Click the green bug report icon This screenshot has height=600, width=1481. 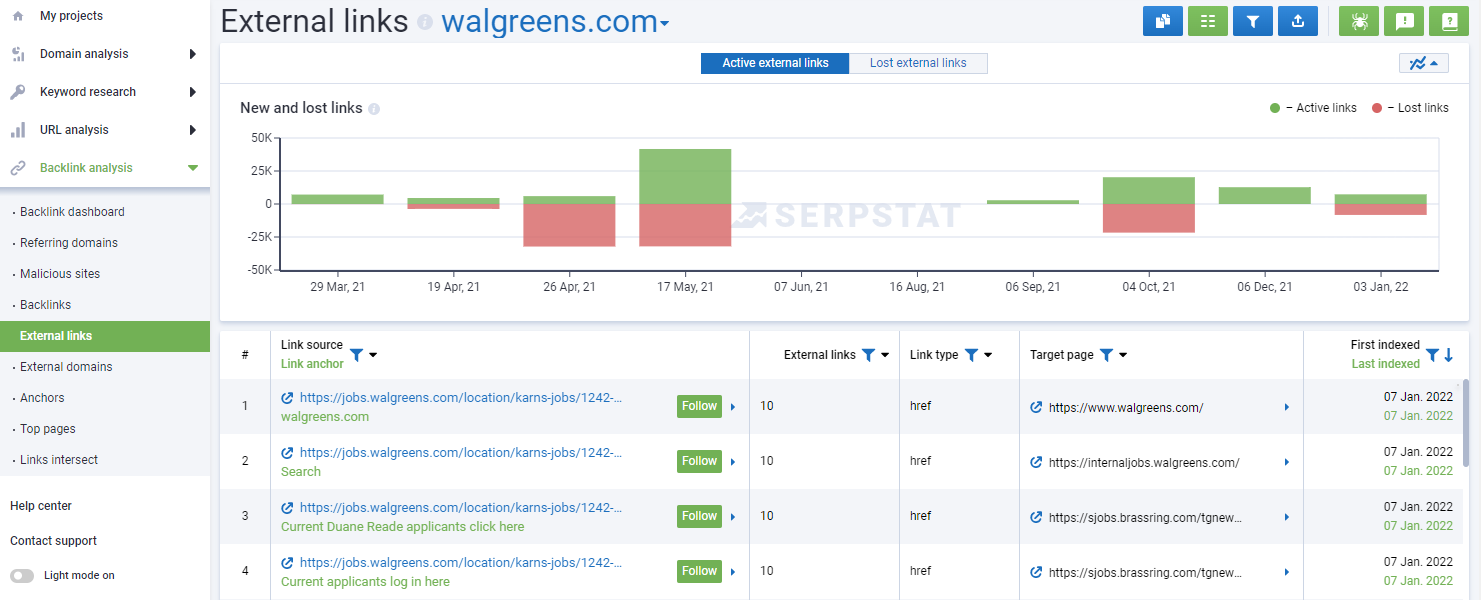click(1359, 21)
